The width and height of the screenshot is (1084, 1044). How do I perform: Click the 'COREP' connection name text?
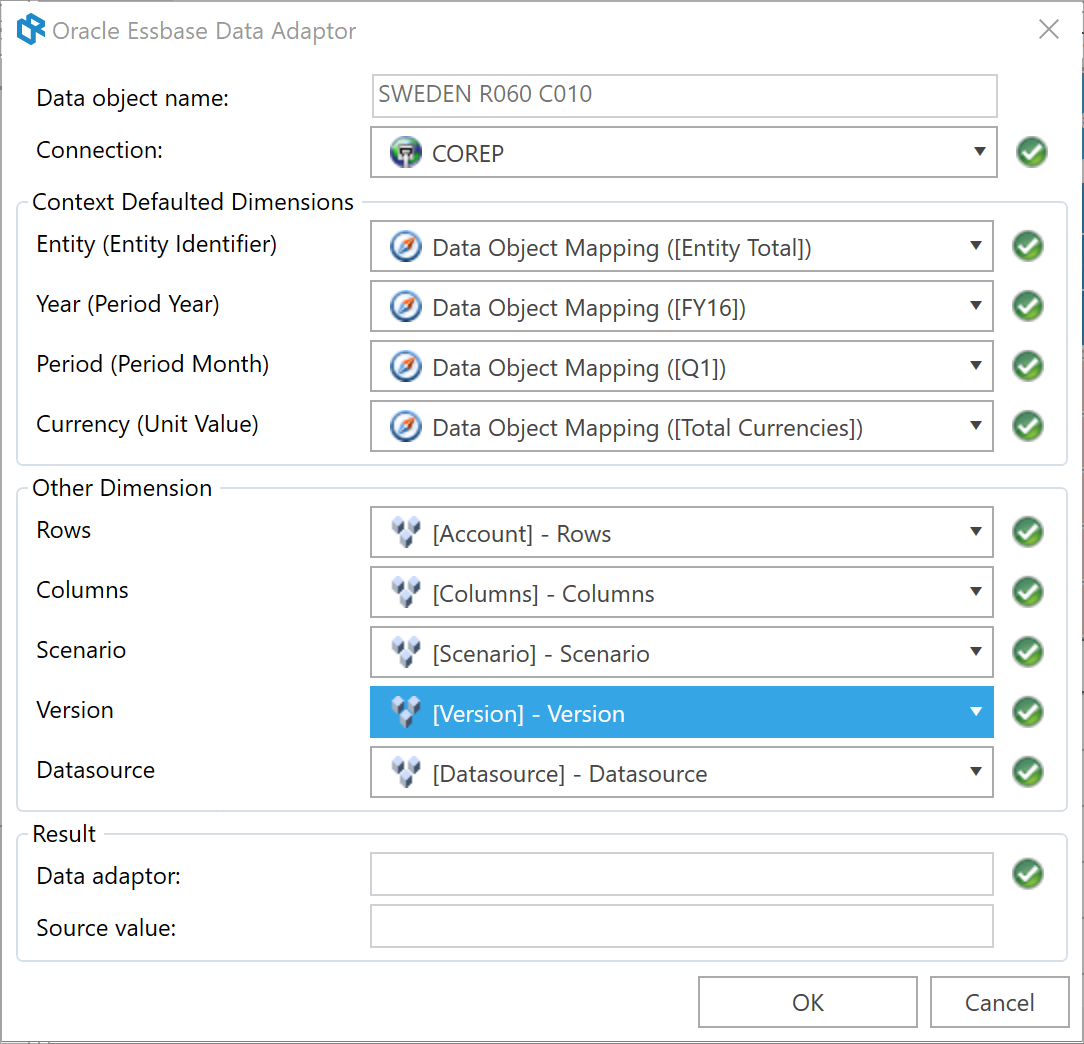pyautogui.click(x=468, y=153)
